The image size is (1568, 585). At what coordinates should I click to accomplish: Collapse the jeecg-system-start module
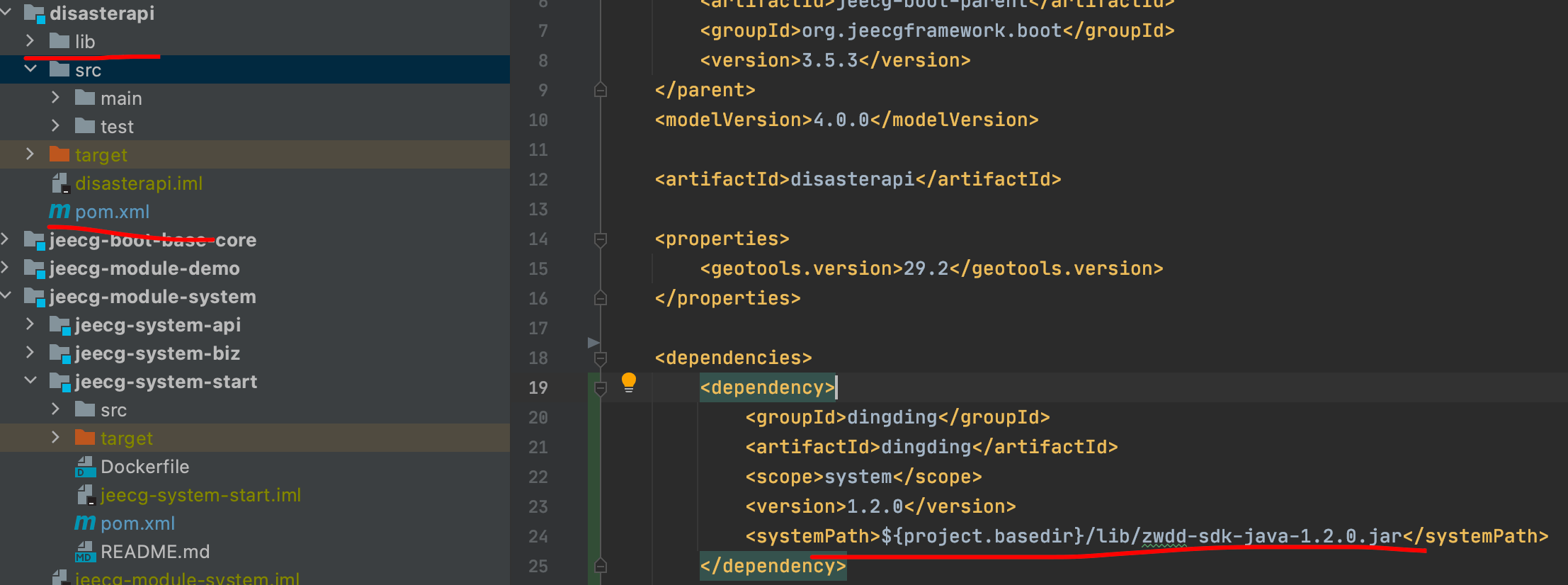[30, 381]
